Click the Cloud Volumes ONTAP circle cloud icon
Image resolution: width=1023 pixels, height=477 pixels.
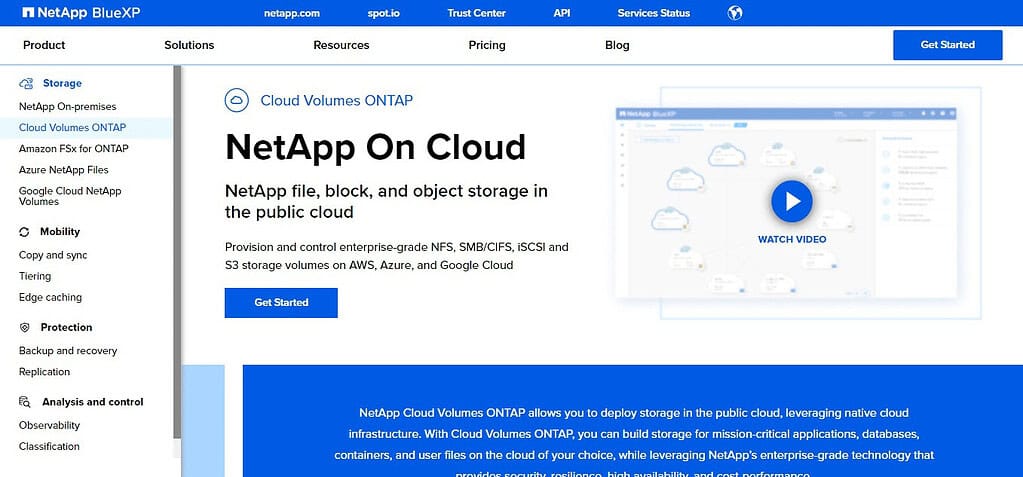(x=237, y=100)
